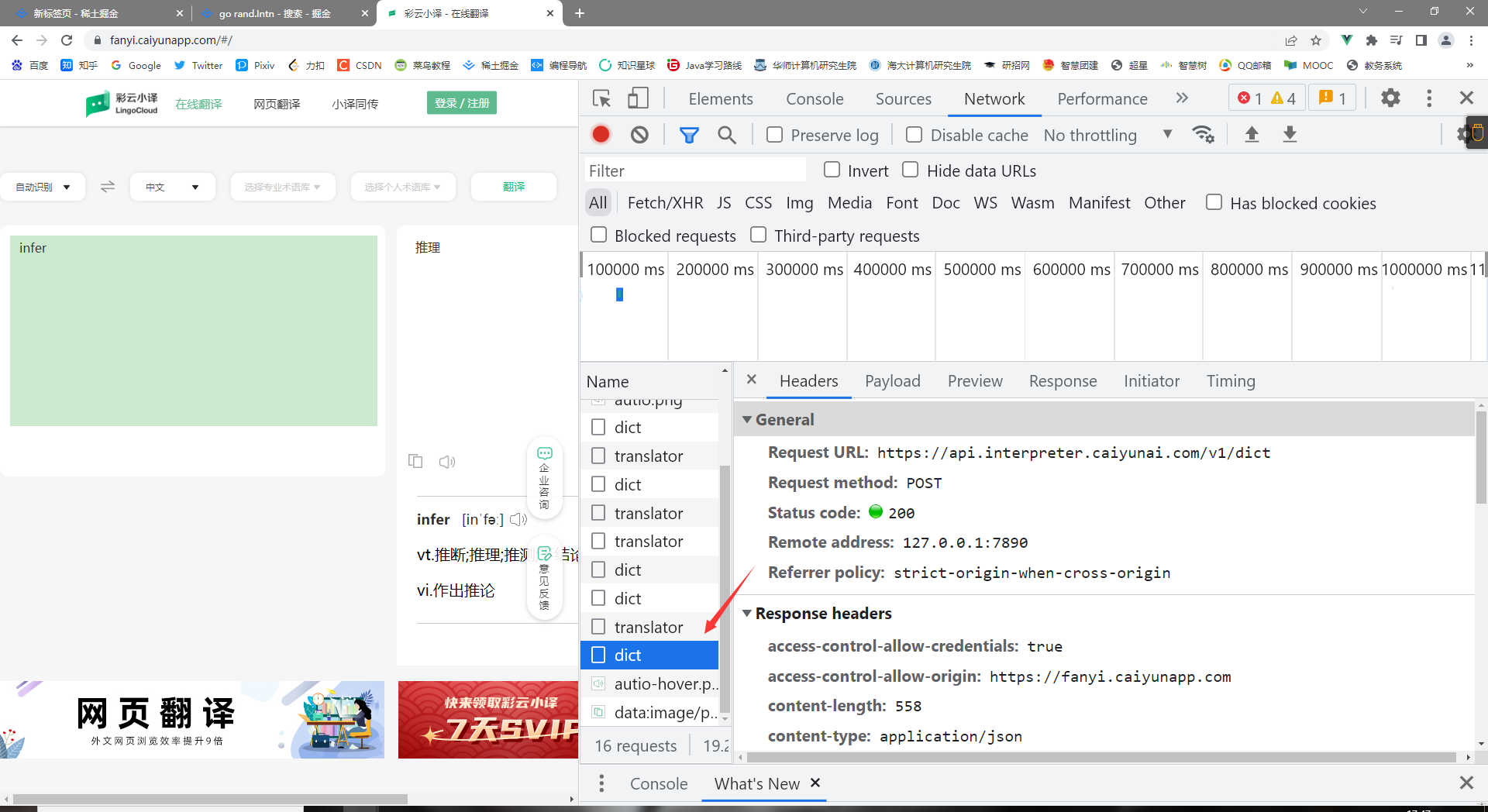Open DevTools settings gear
1488x812 pixels.
click(1390, 98)
